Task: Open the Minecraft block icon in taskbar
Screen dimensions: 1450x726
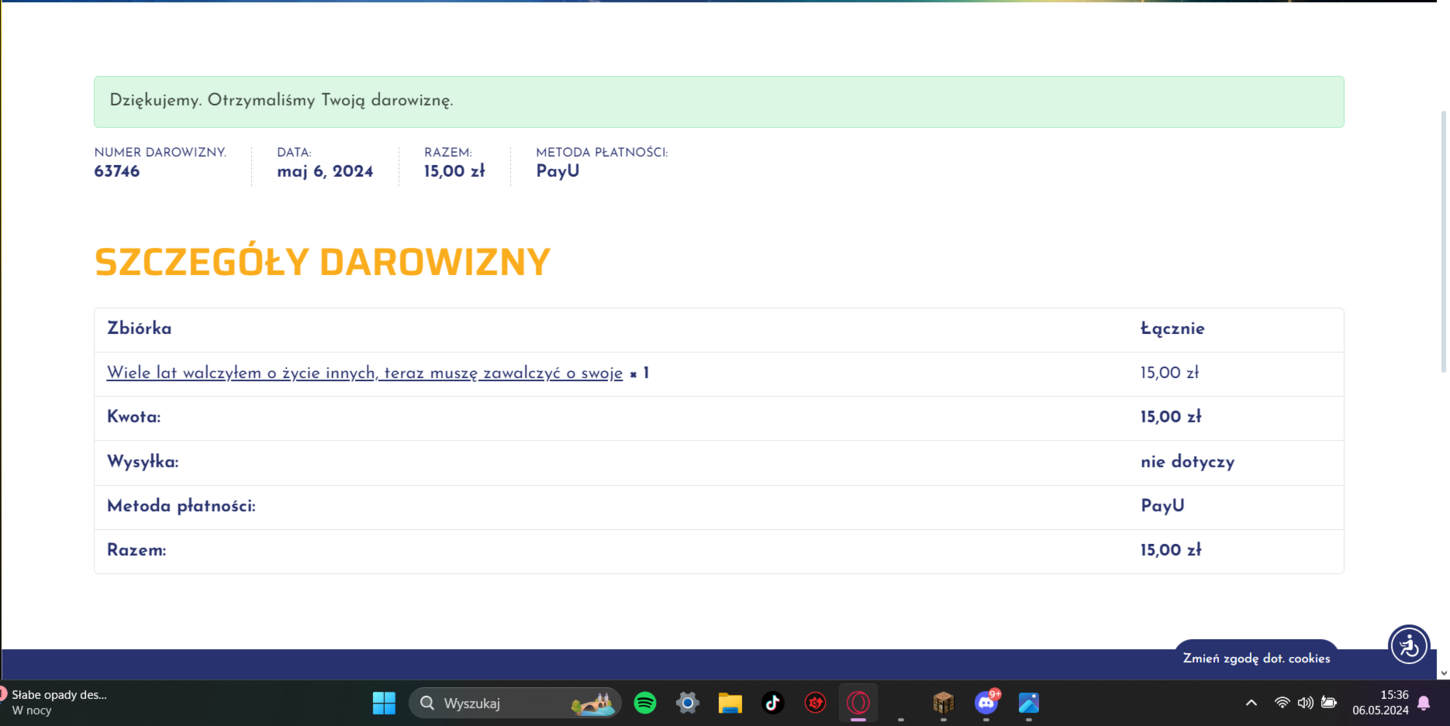Action: coord(943,703)
